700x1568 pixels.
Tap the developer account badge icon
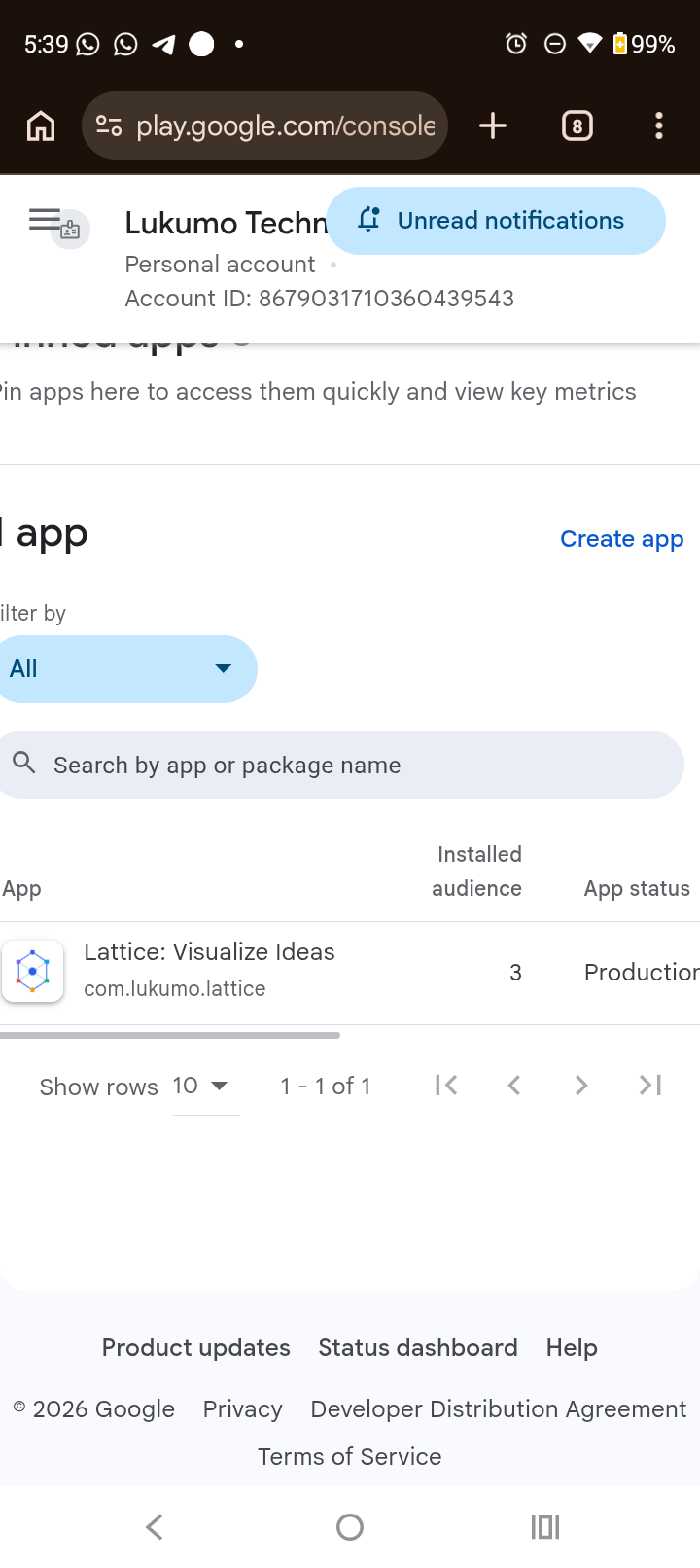(x=70, y=231)
